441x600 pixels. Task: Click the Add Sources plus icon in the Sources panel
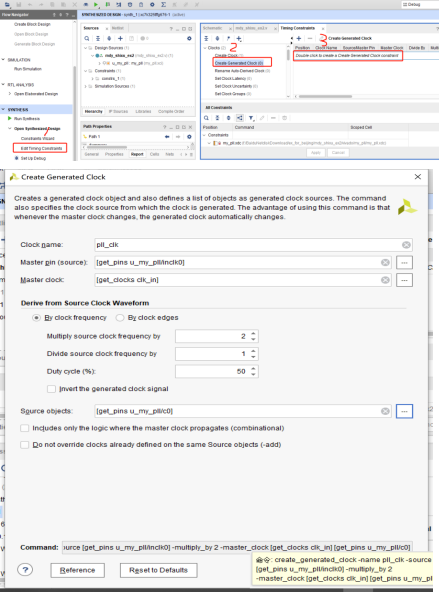tap(120, 38)
